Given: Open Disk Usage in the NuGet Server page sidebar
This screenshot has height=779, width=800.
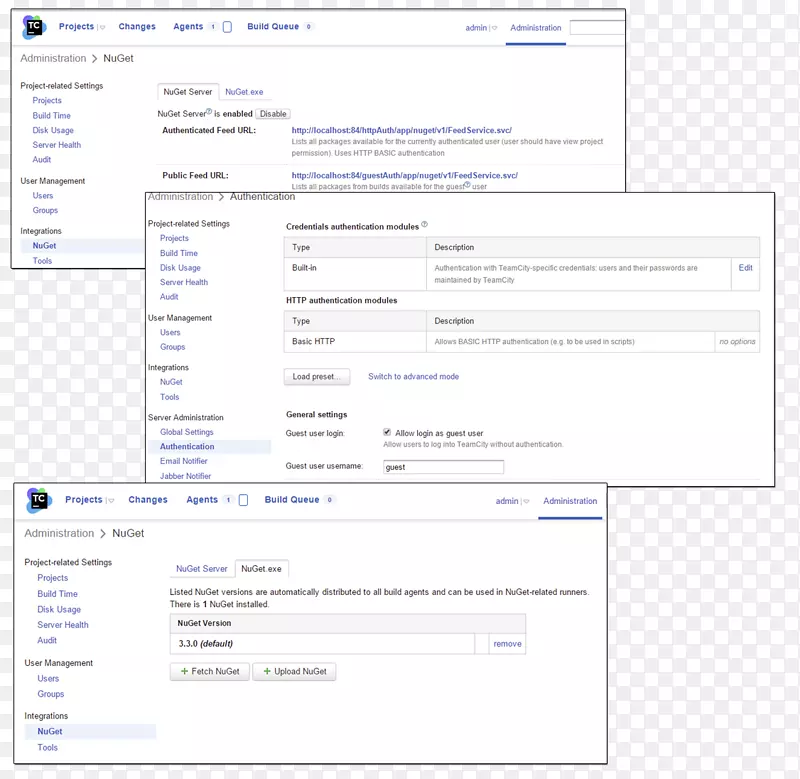Looking at the screenshot, I should pos(53,131).
